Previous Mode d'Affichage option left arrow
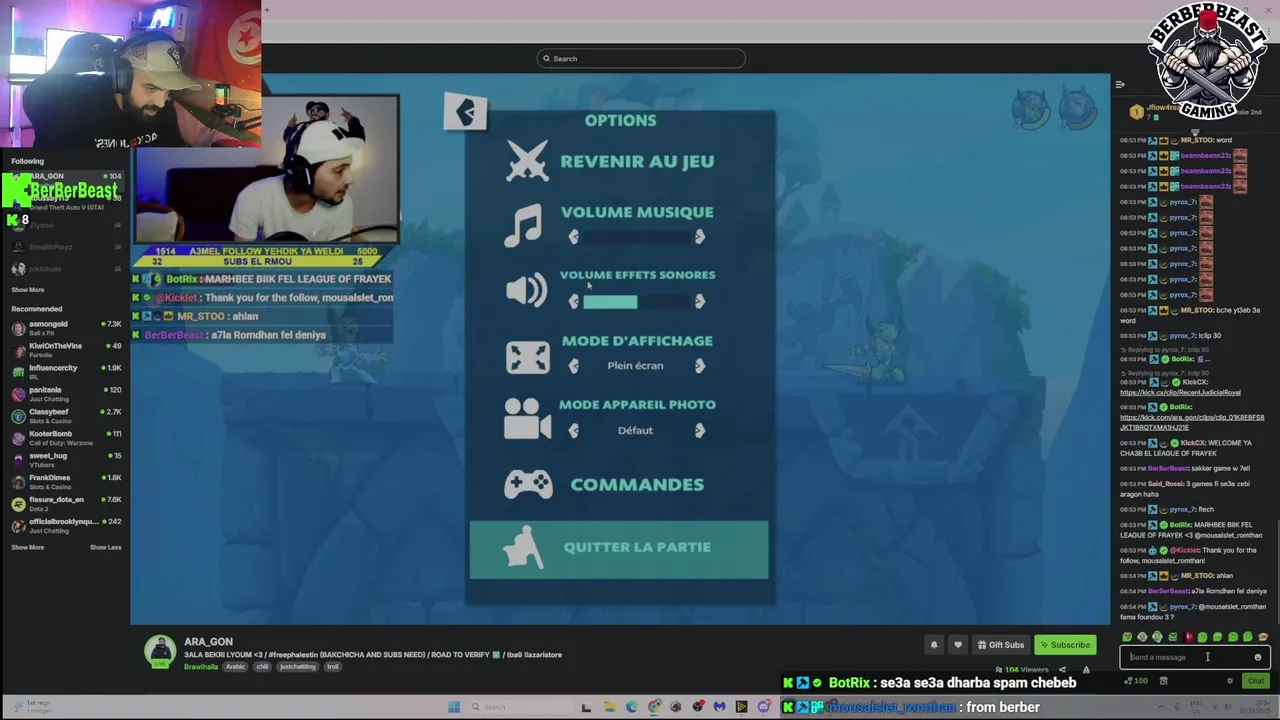The height and width of the screenshot is (720, 1280). point(573,366)
